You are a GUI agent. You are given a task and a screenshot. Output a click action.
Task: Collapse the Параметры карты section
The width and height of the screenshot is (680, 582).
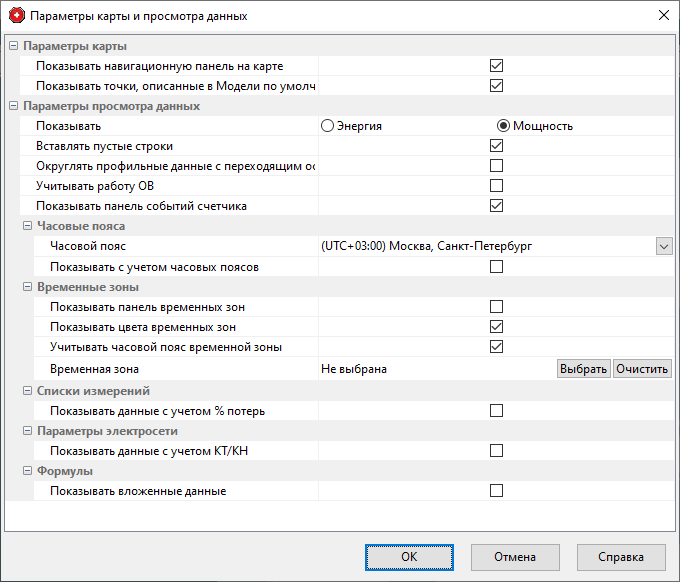click(13, 46)
